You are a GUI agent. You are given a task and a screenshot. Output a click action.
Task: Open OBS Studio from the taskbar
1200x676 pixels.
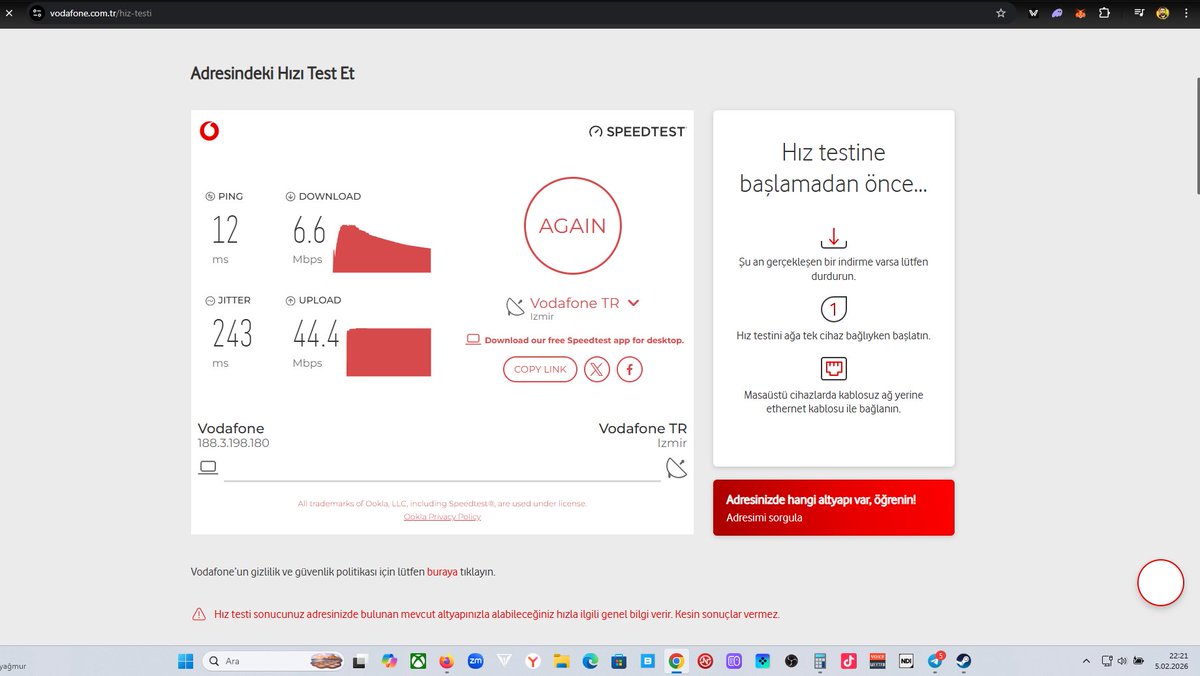tap(791, 661)
